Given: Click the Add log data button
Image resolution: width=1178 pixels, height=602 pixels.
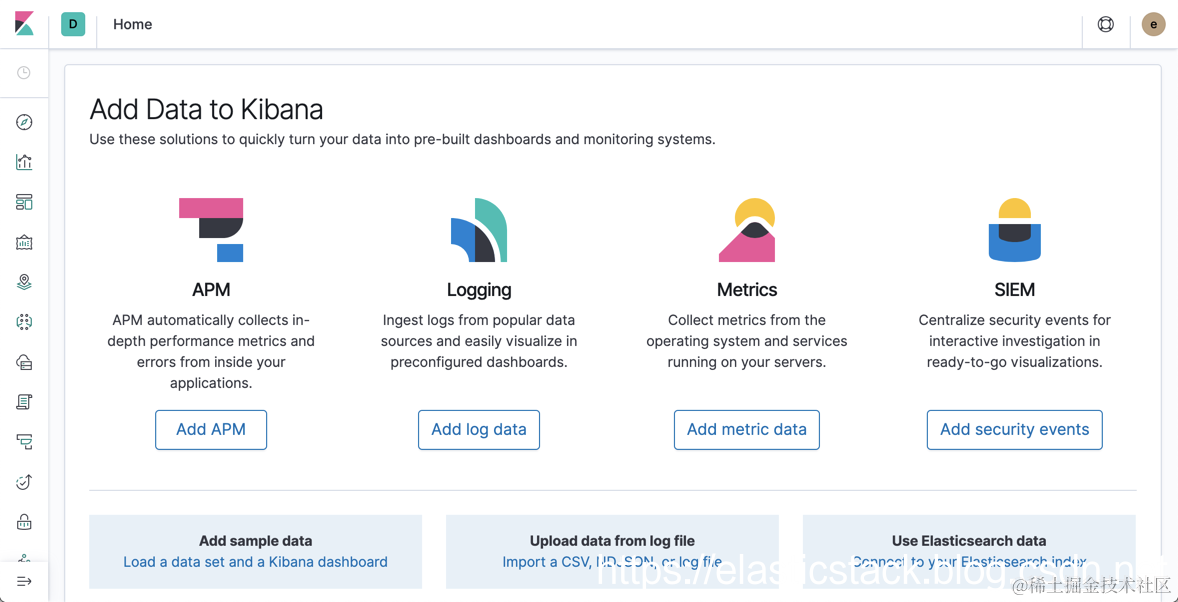Looking at the screenshot, I should (479, 430).
